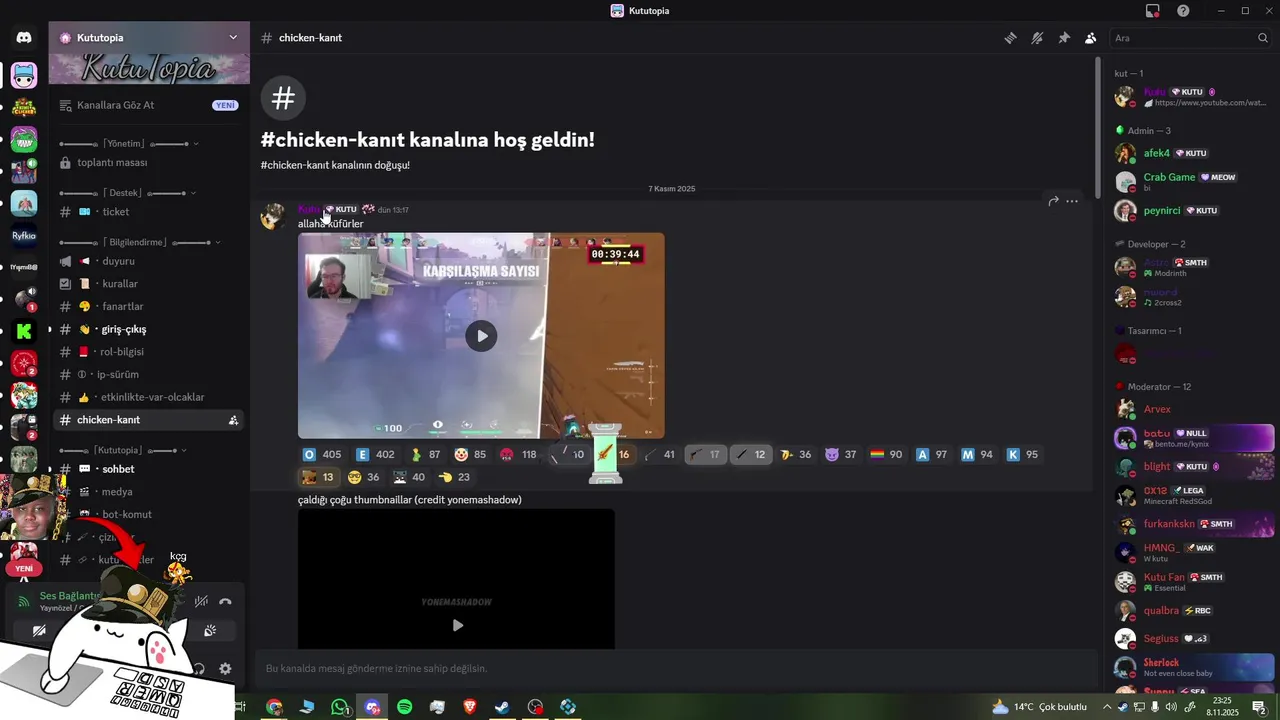The width and height of the screenshot is (1280, 720).
Task: Toggle the purple devil reaction with 37
Action: 841,454
